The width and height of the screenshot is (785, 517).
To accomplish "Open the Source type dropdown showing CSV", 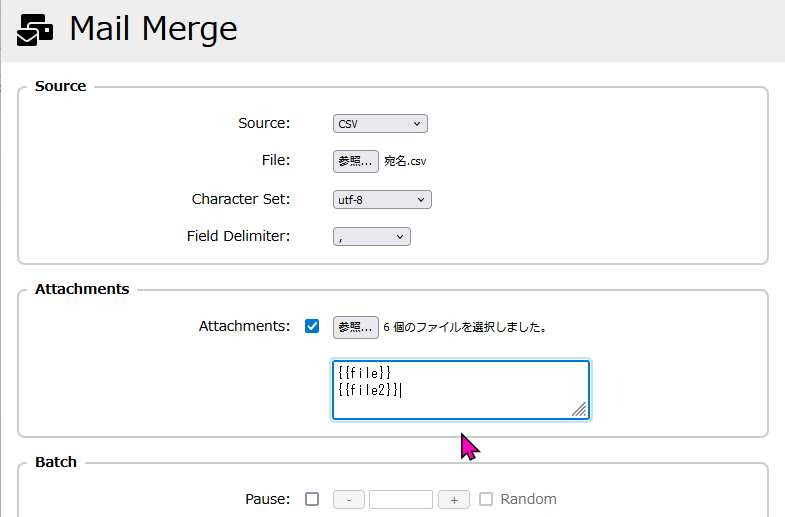I will [380, 124].
